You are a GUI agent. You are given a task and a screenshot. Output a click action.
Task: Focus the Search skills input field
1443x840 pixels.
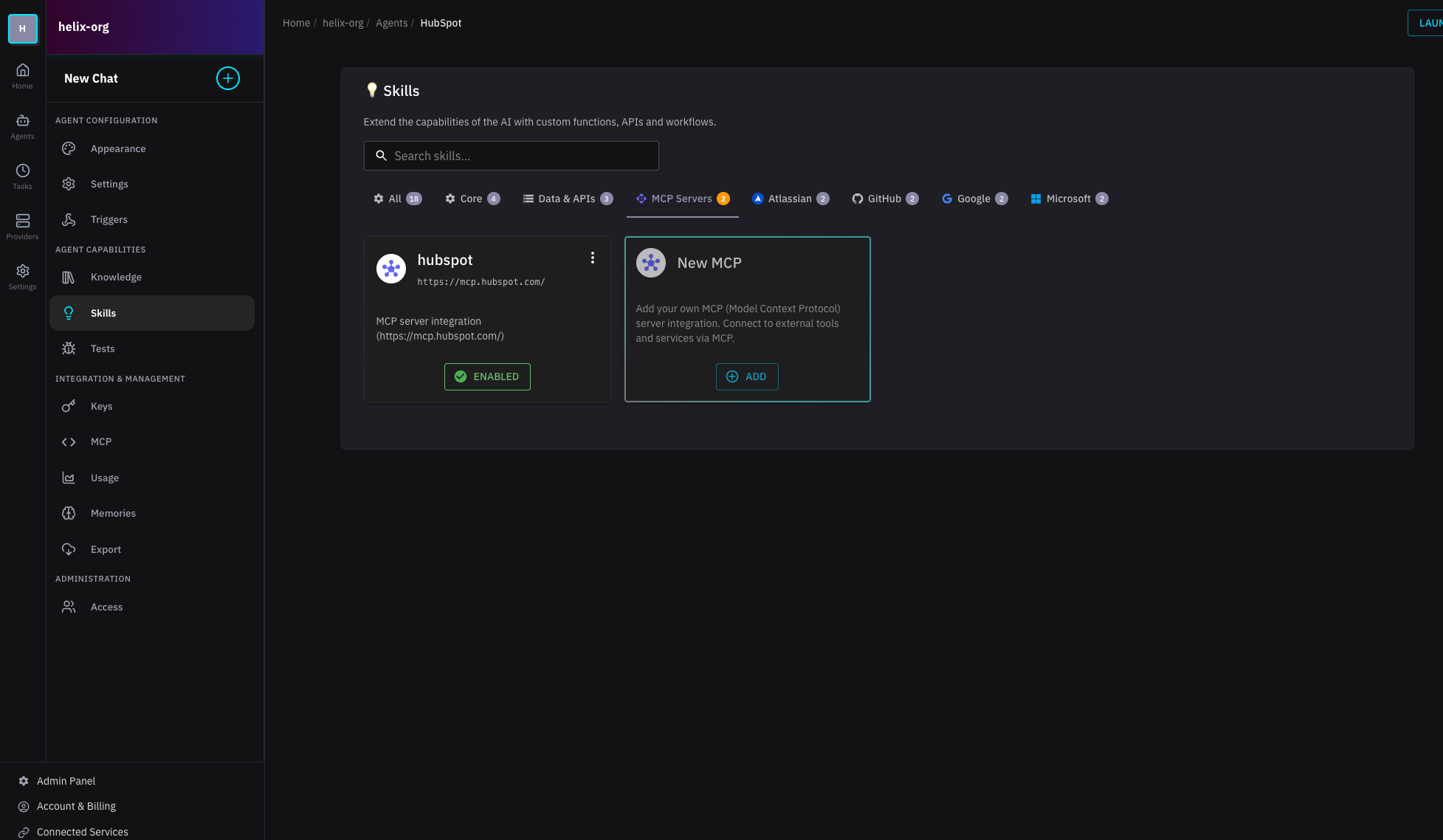pos(511,156)
